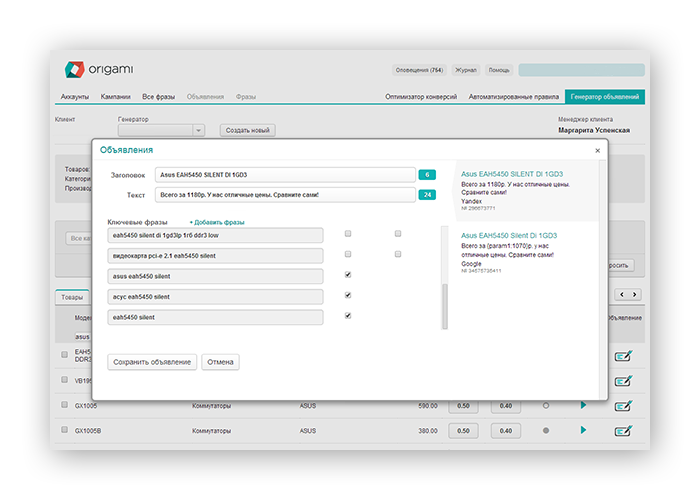Toggle first checkbox for eah5450 silent di phrase
The image size is (700, 500).
click(348, 233)
